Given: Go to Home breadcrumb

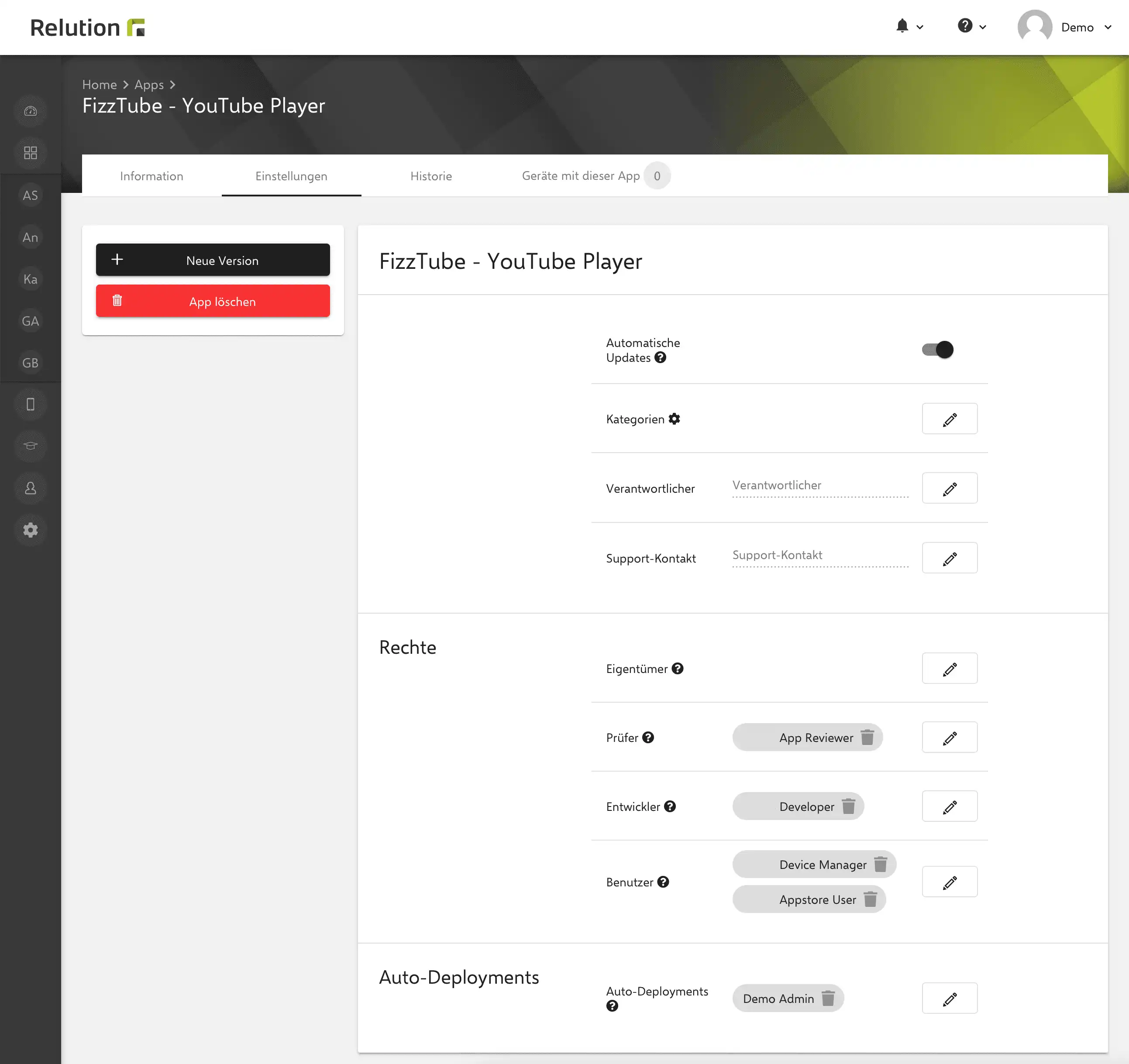Looking at the screenshot, I should (100, 85).
